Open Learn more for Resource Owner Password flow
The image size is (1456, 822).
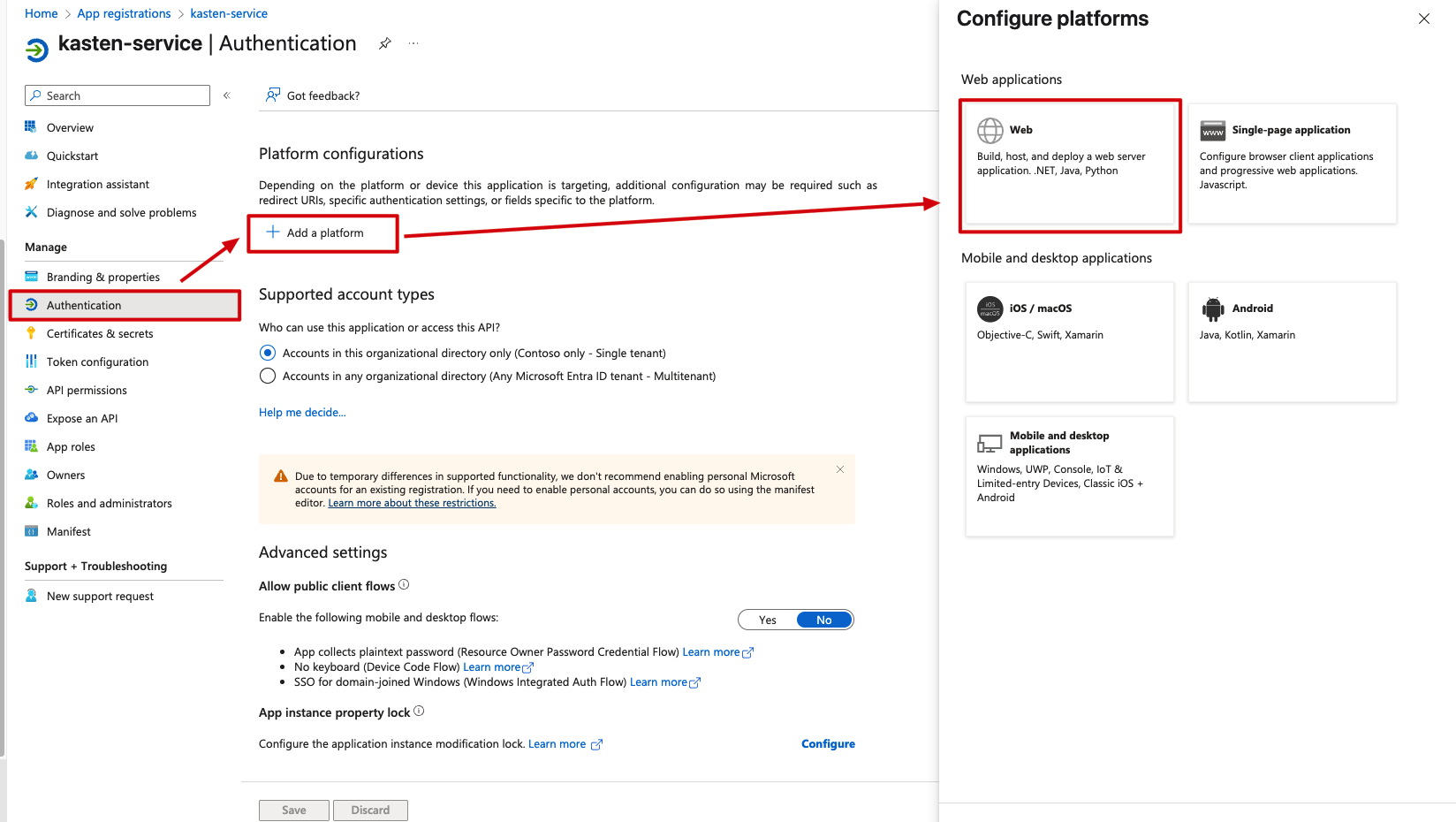point(717,652)
